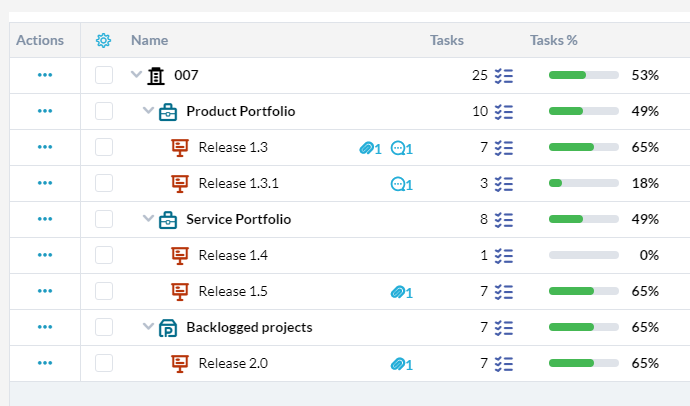Click the Release 1.4 project icon

click(x=180, y=256)
